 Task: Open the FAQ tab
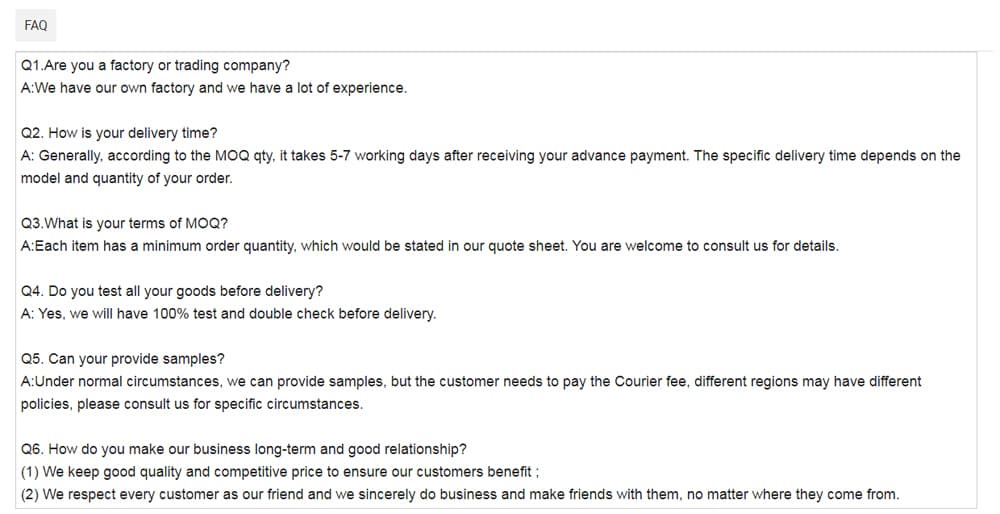[x=36, y=26]
